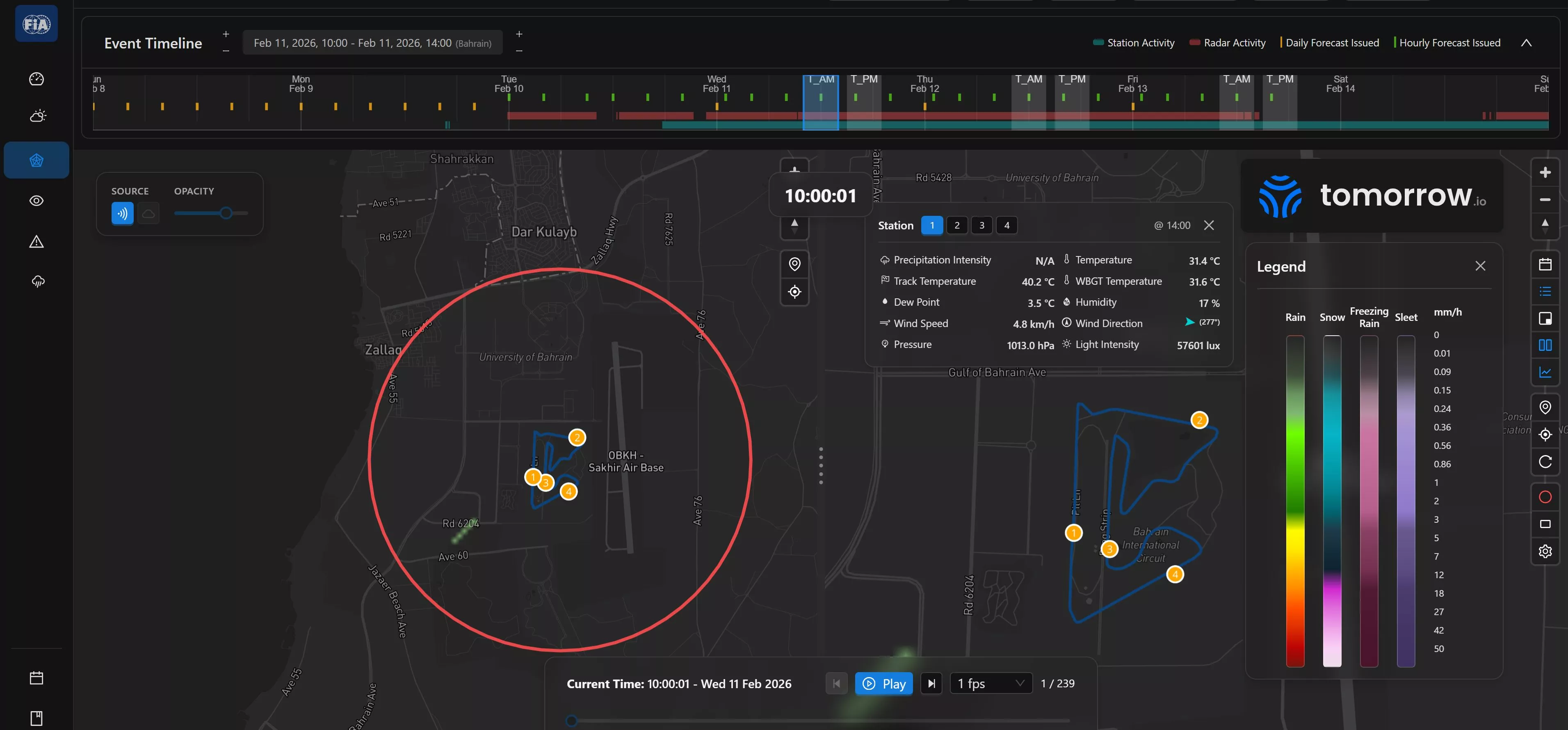Screen dimensions: 1568x730
Task: Adjust the Opacity slider handle
Action: [226, 213]
